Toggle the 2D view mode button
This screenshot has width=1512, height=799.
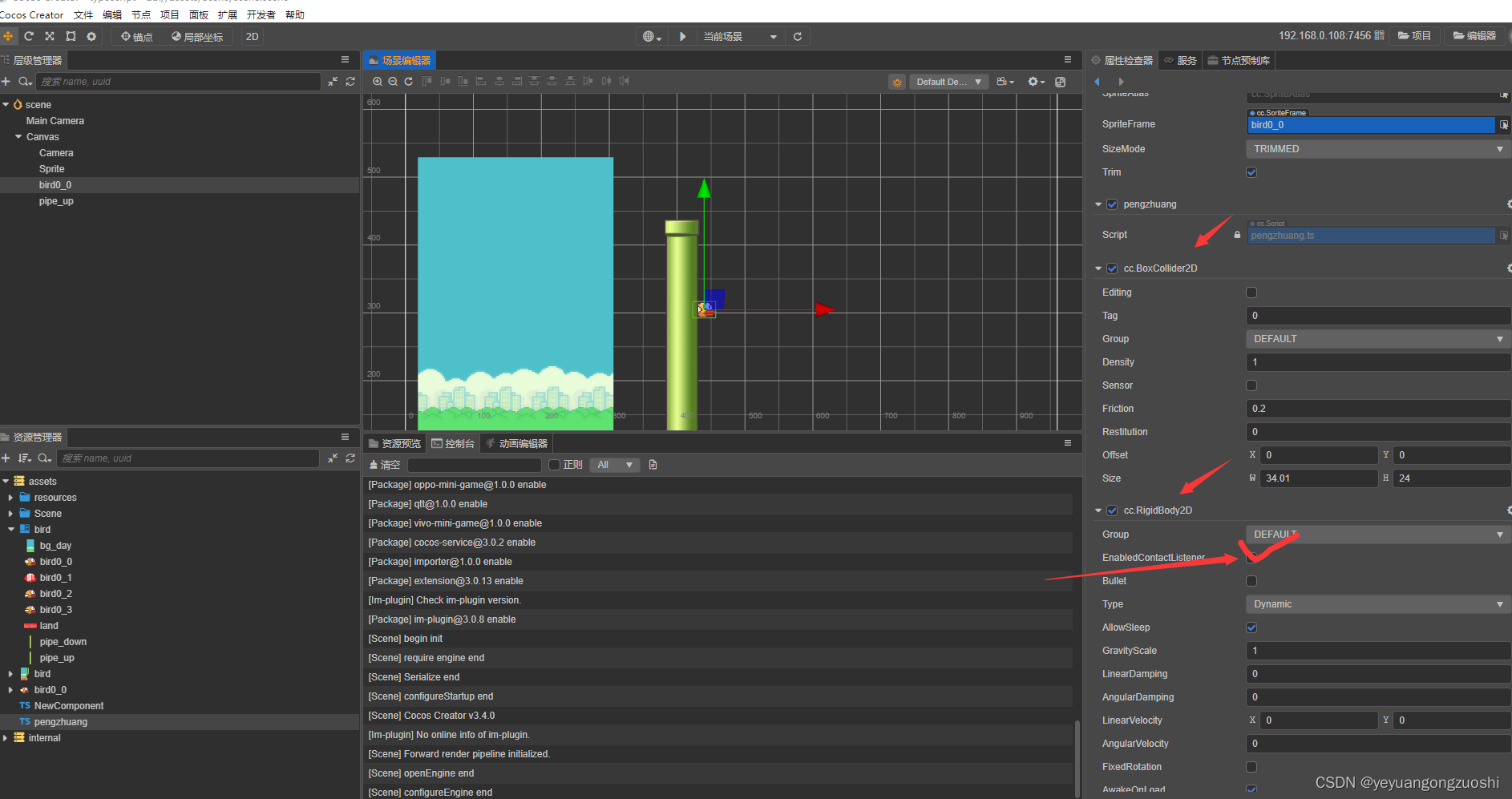click(x=253, y=36)
